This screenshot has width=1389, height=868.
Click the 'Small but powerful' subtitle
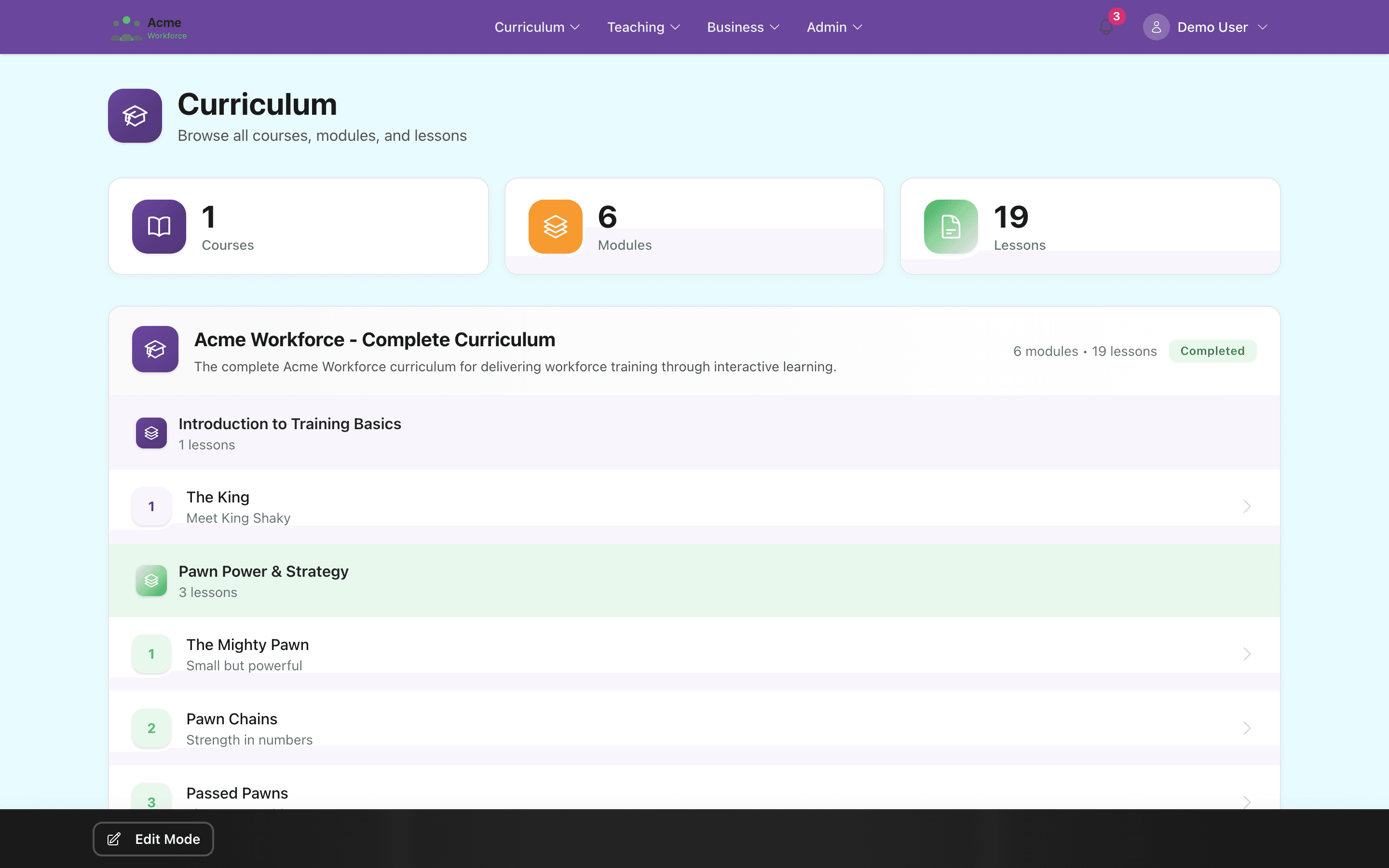pyautogui.click(x=244, y=665)
